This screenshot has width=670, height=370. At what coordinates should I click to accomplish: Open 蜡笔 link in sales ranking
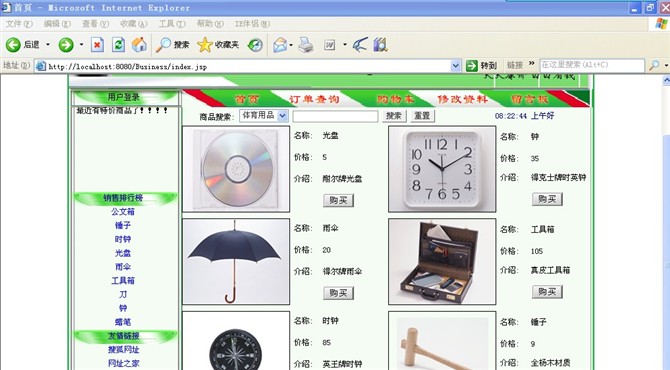[123, 322]
